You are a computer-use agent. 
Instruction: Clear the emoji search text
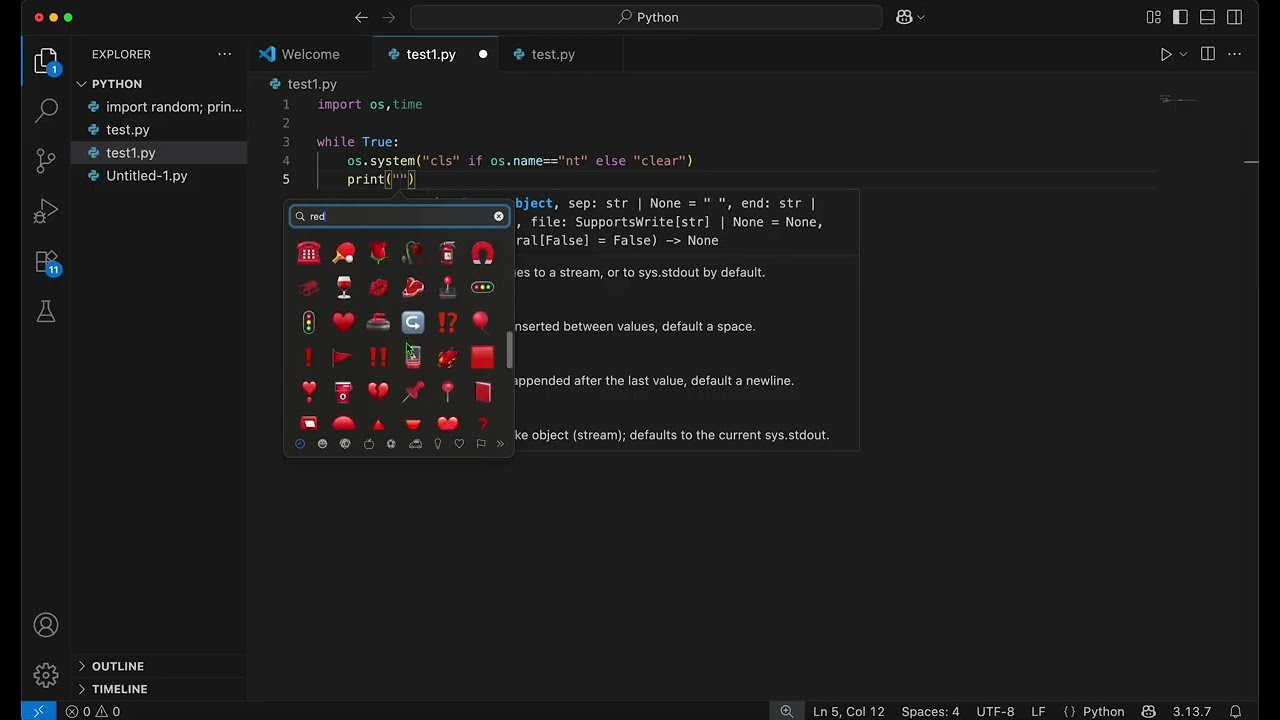(x=498, y=216)
